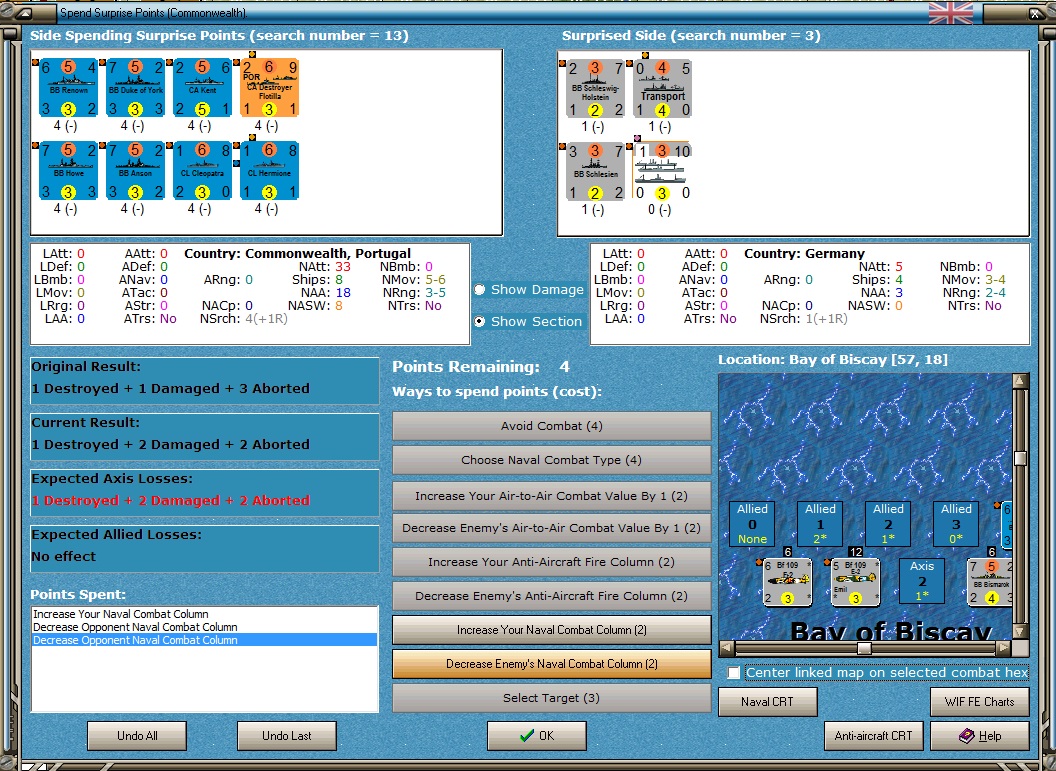The image size is (1056, 771).
Task: Click the Undo All button
Action: [x=137, y=736]
